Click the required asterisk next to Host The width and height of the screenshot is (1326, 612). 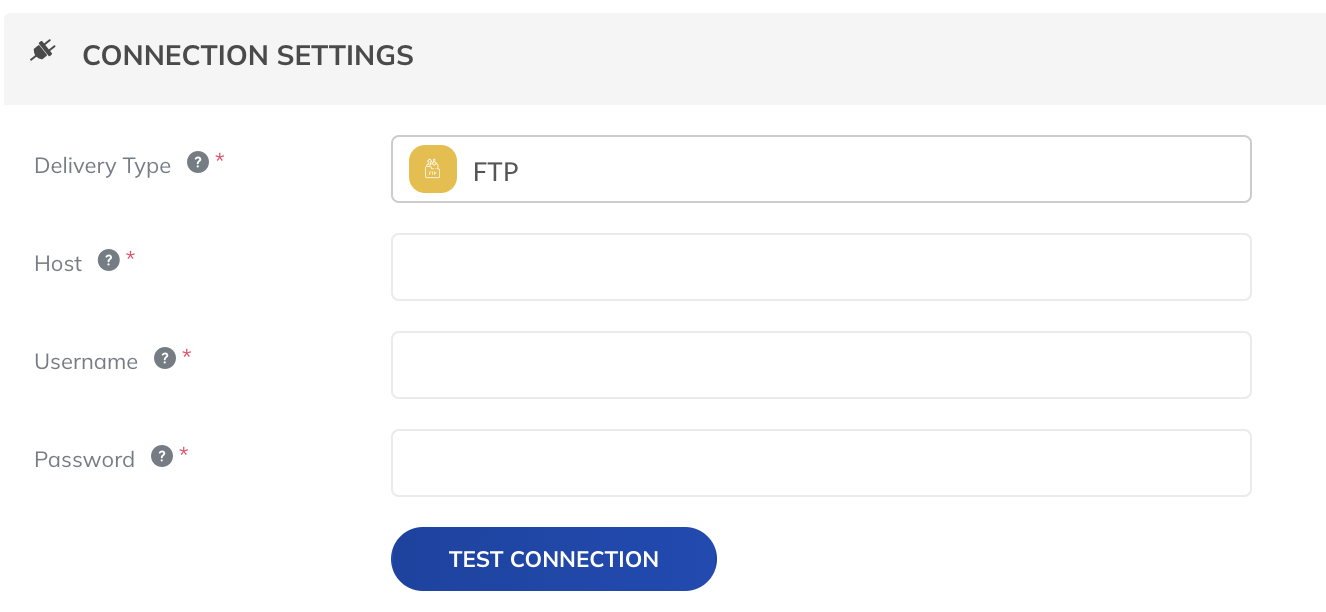point(130,256)
